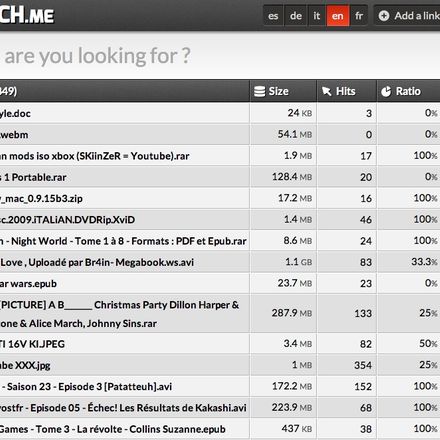Switch language to German (de)

(x=296, y=16)
